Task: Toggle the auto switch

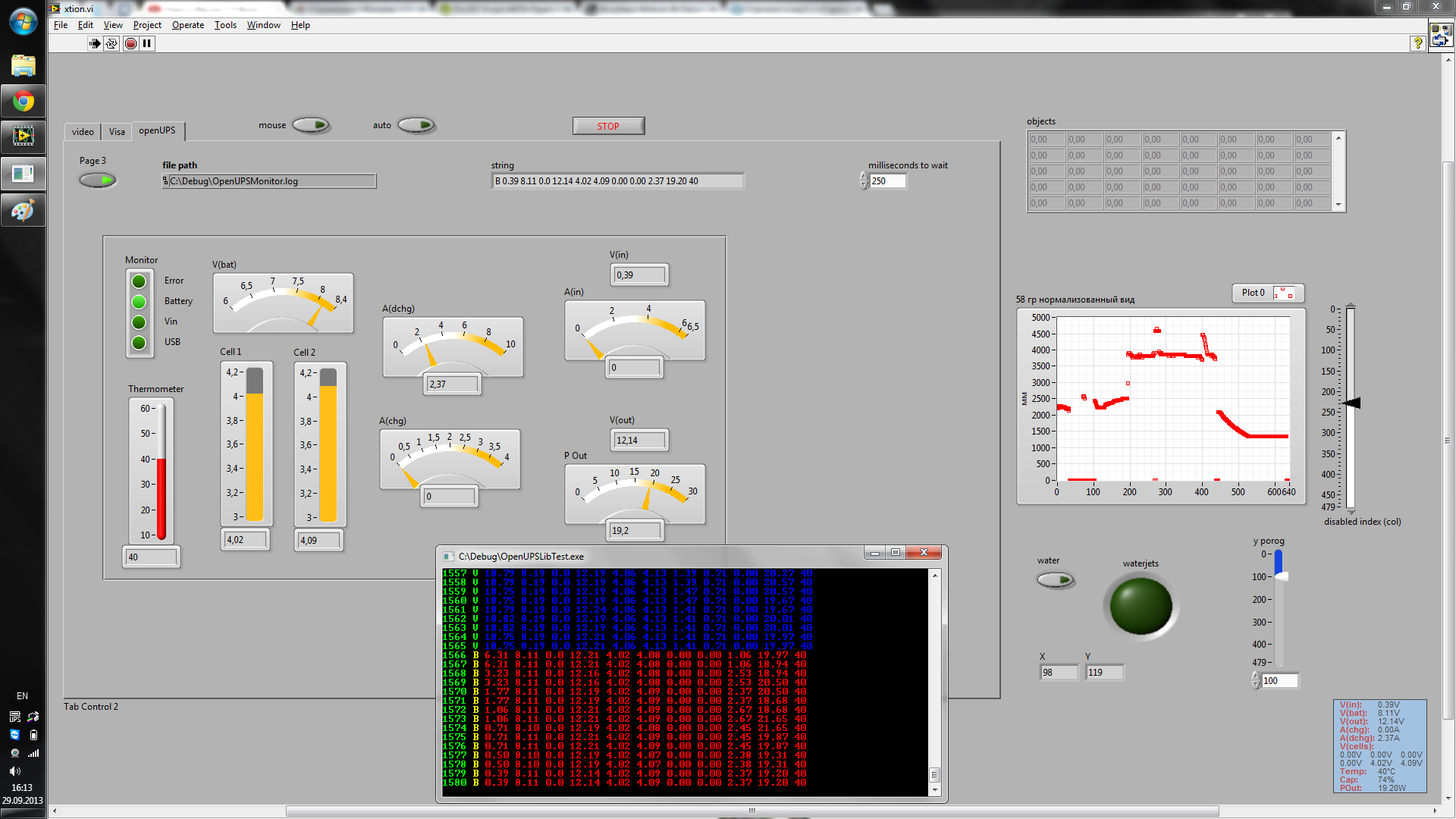Action: [x=416, y=125]
